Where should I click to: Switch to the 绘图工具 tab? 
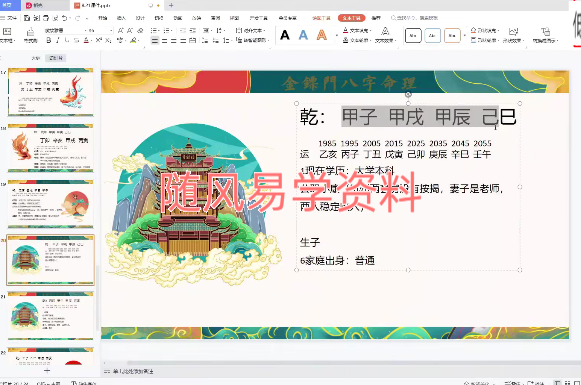click(x=321, y=18)
